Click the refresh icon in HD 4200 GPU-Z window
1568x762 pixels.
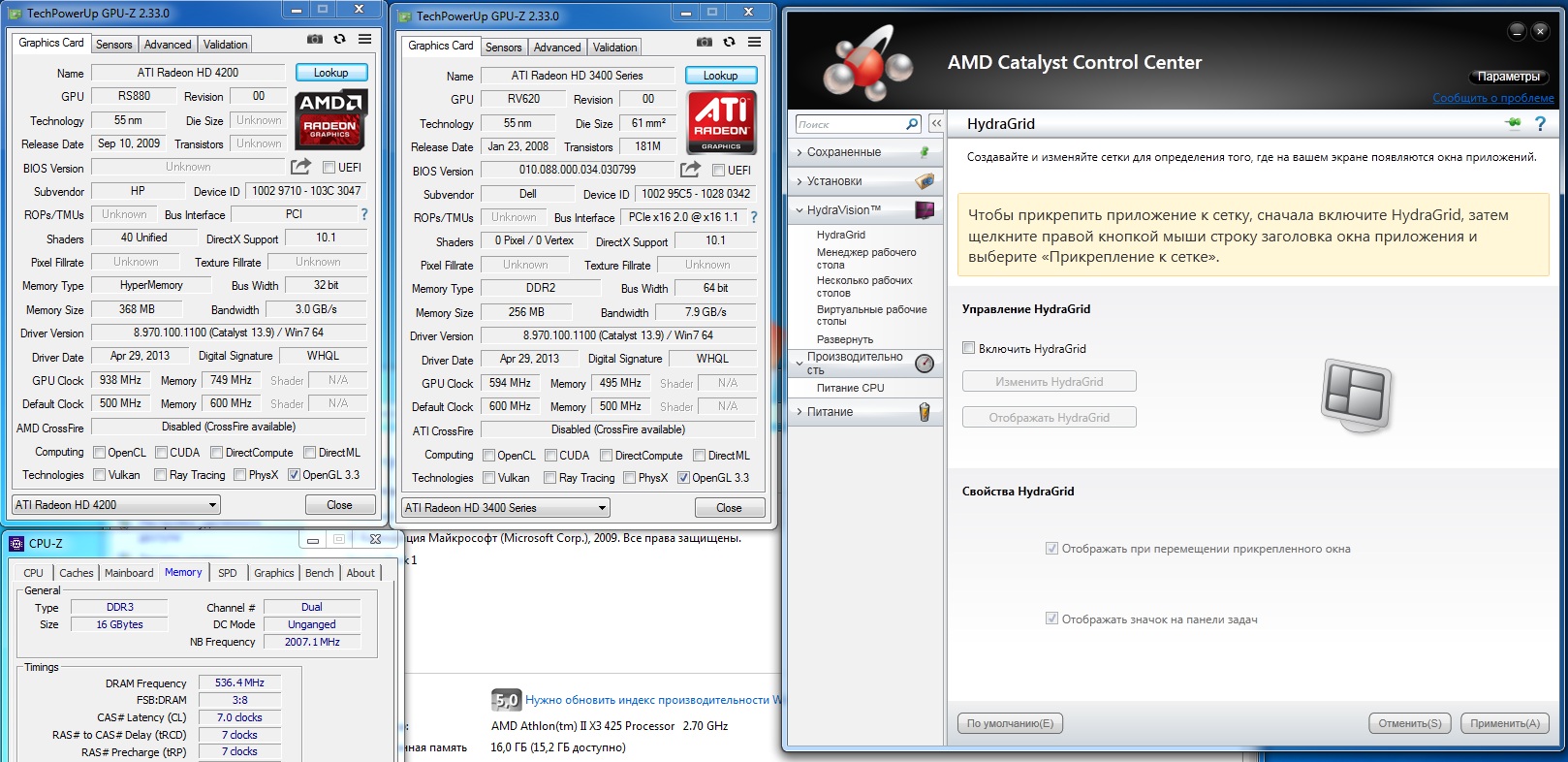click(339, 40)
